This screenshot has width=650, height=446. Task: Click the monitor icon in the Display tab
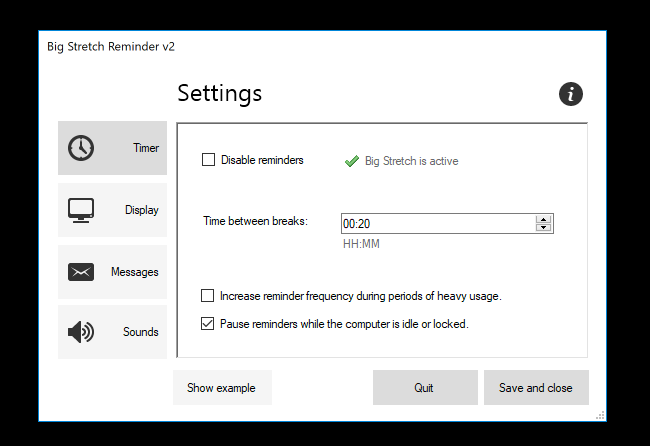[x=81, y=210]
